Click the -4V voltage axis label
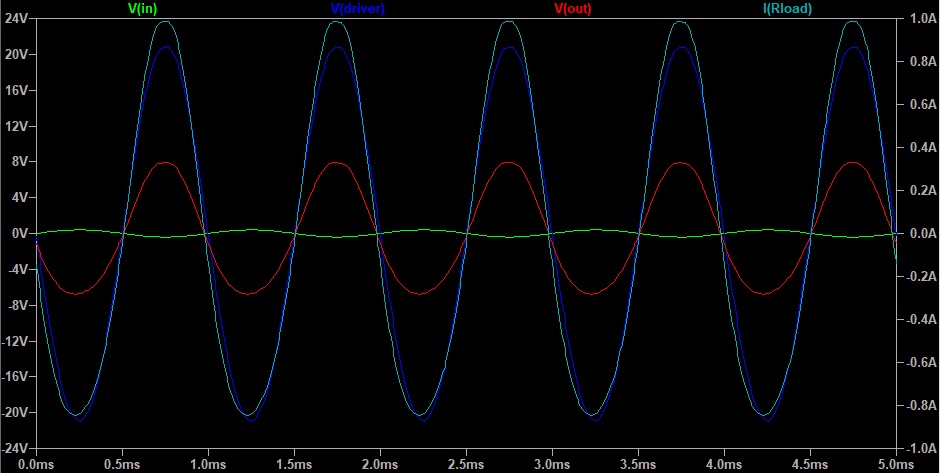Image resolution: width=941 pixels, height=473 pixels. (x=17, y=270)
